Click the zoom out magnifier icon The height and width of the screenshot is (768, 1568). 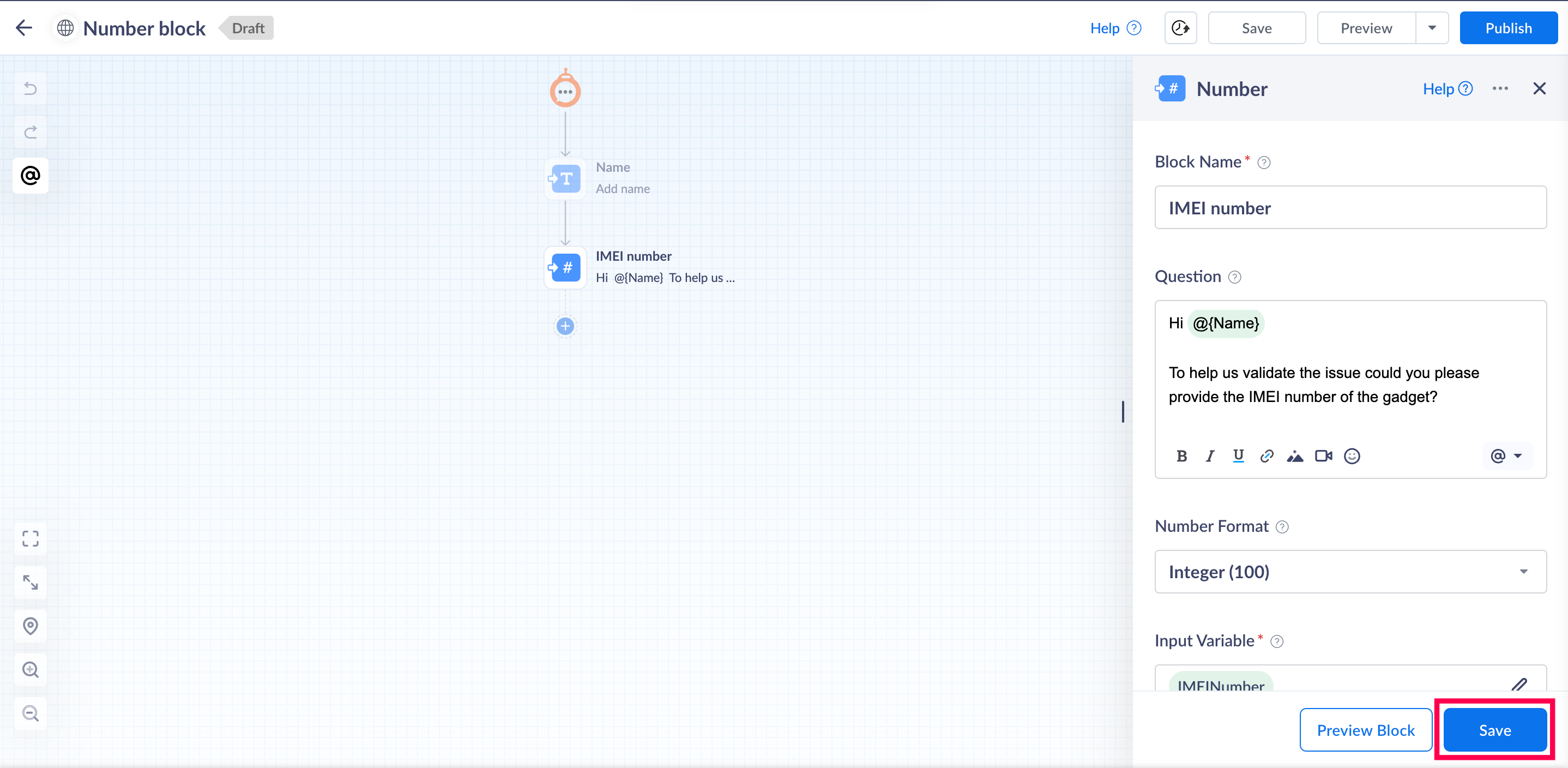(x=31, y=713)
